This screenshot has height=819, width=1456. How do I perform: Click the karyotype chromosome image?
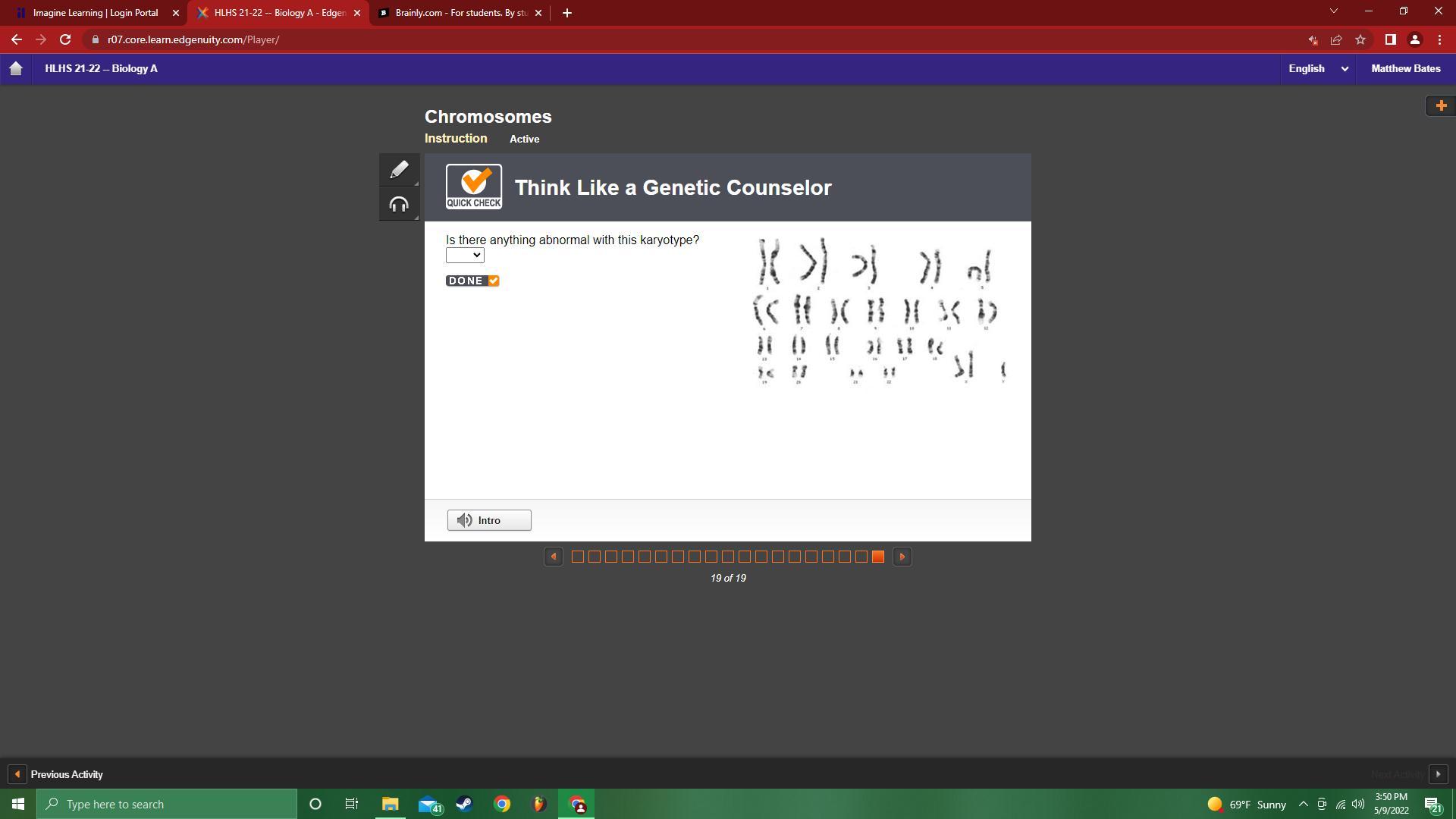tap(879, 311)
